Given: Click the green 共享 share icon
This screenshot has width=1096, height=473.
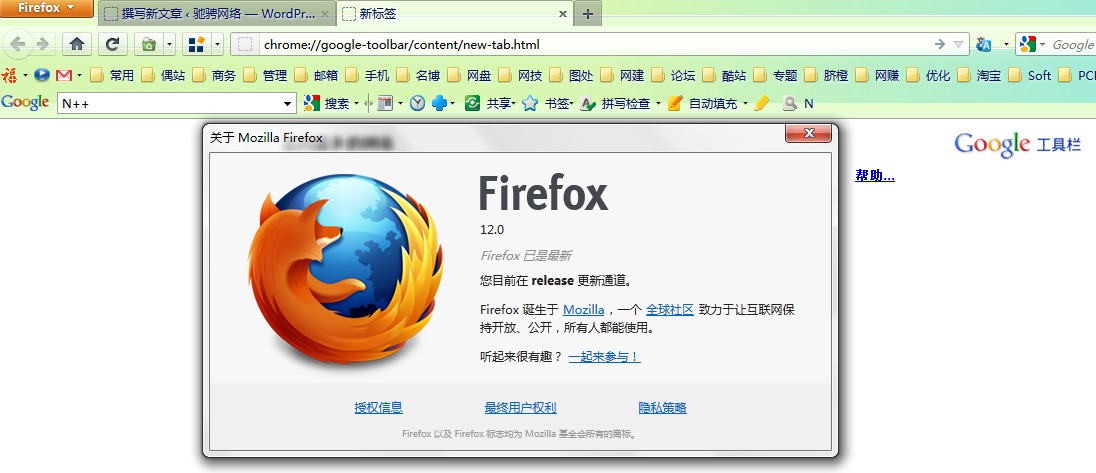Looking at the screenshot, I should (473, 103).
